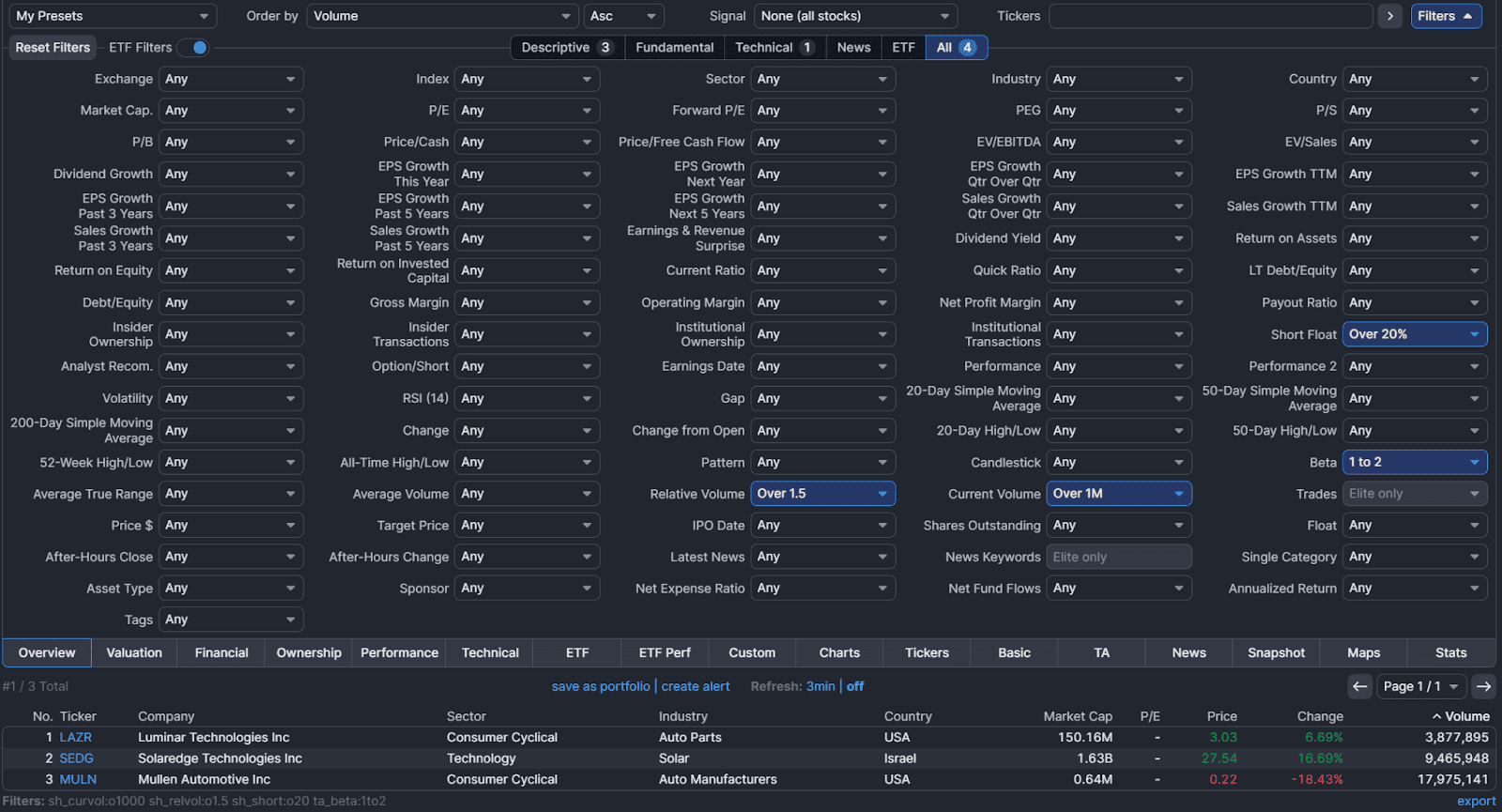Switch to Ownership view tab
This screenshot has height=812, width=1502.
click(309, 652)
